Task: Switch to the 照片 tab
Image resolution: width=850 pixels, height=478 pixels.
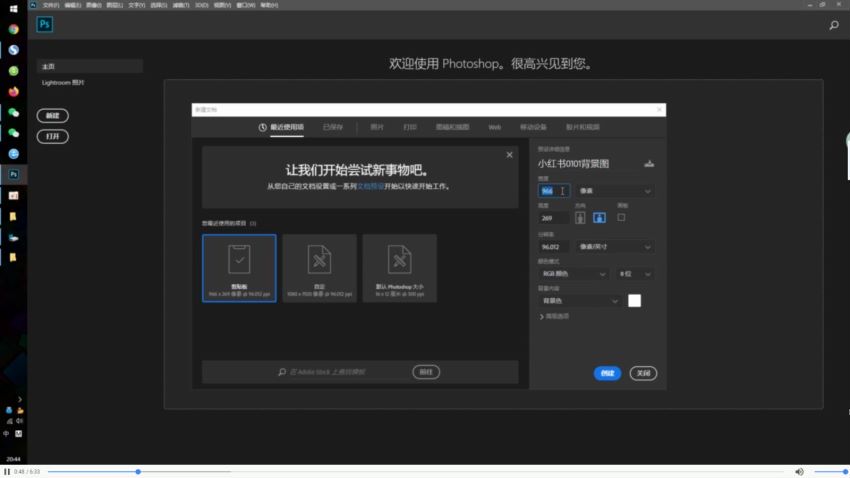Action: pyautogui.click(x=377, y=127)
